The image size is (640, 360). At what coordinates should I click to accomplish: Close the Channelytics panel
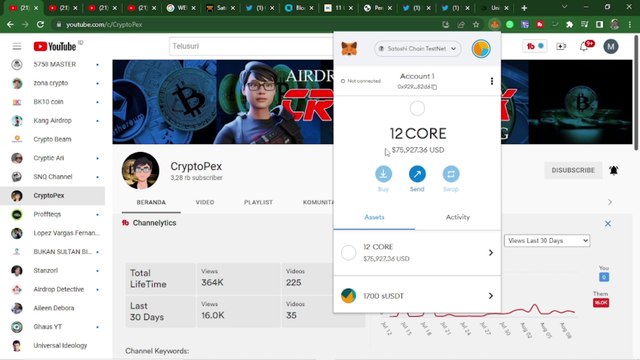[x=608, y=224]
